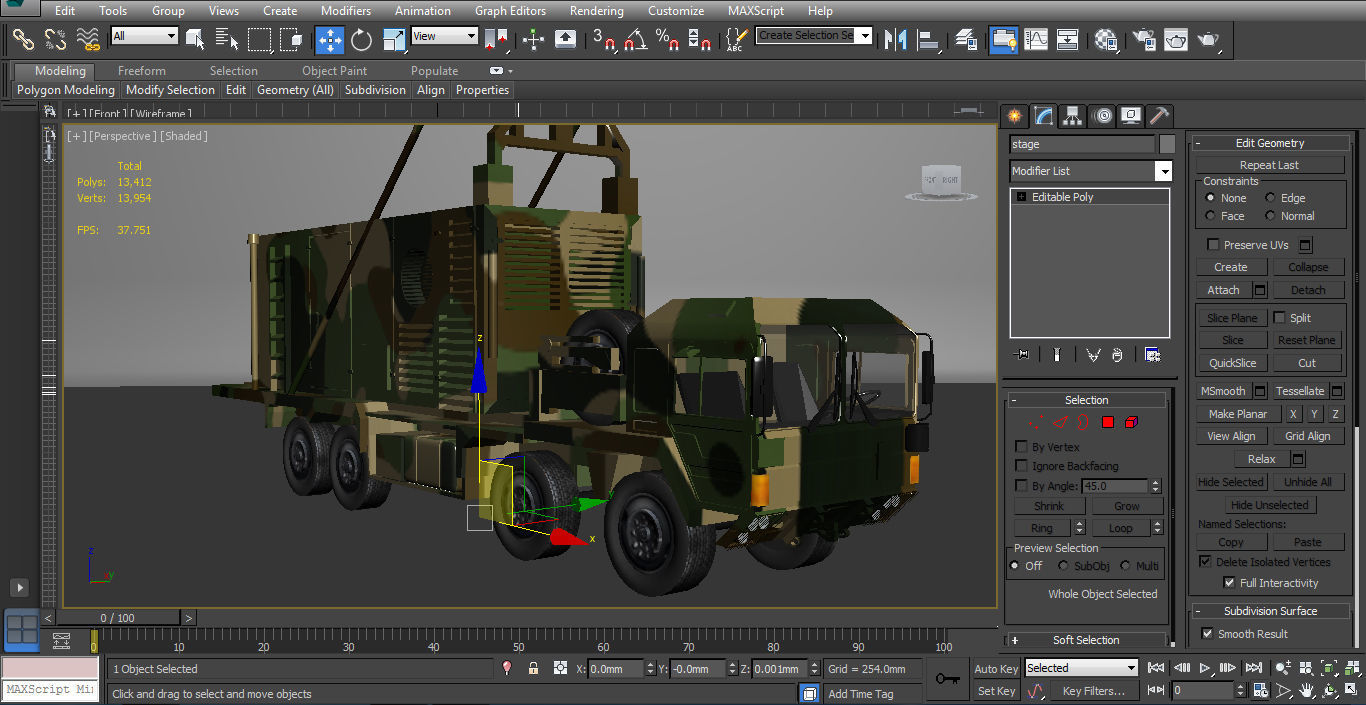
Task: Toggle the selection lock padlock
Action: tap(533, 669)
